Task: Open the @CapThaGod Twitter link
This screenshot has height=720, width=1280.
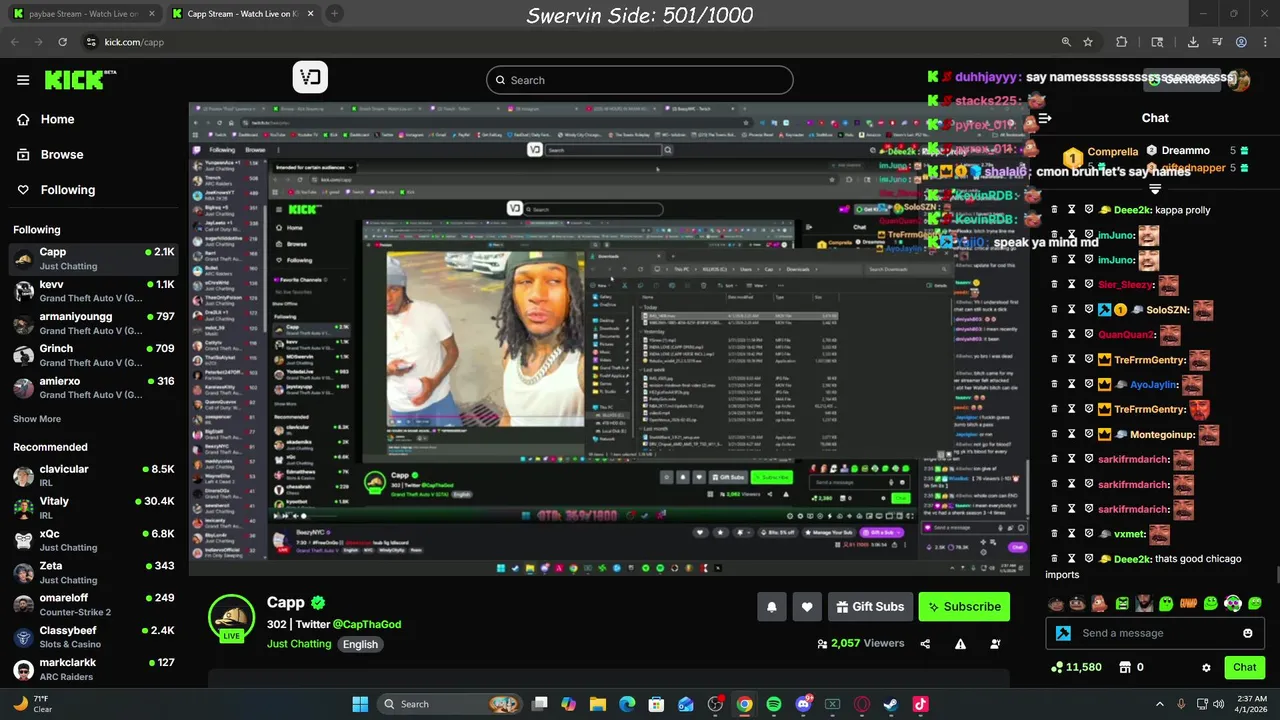Action: coord(367,624)
